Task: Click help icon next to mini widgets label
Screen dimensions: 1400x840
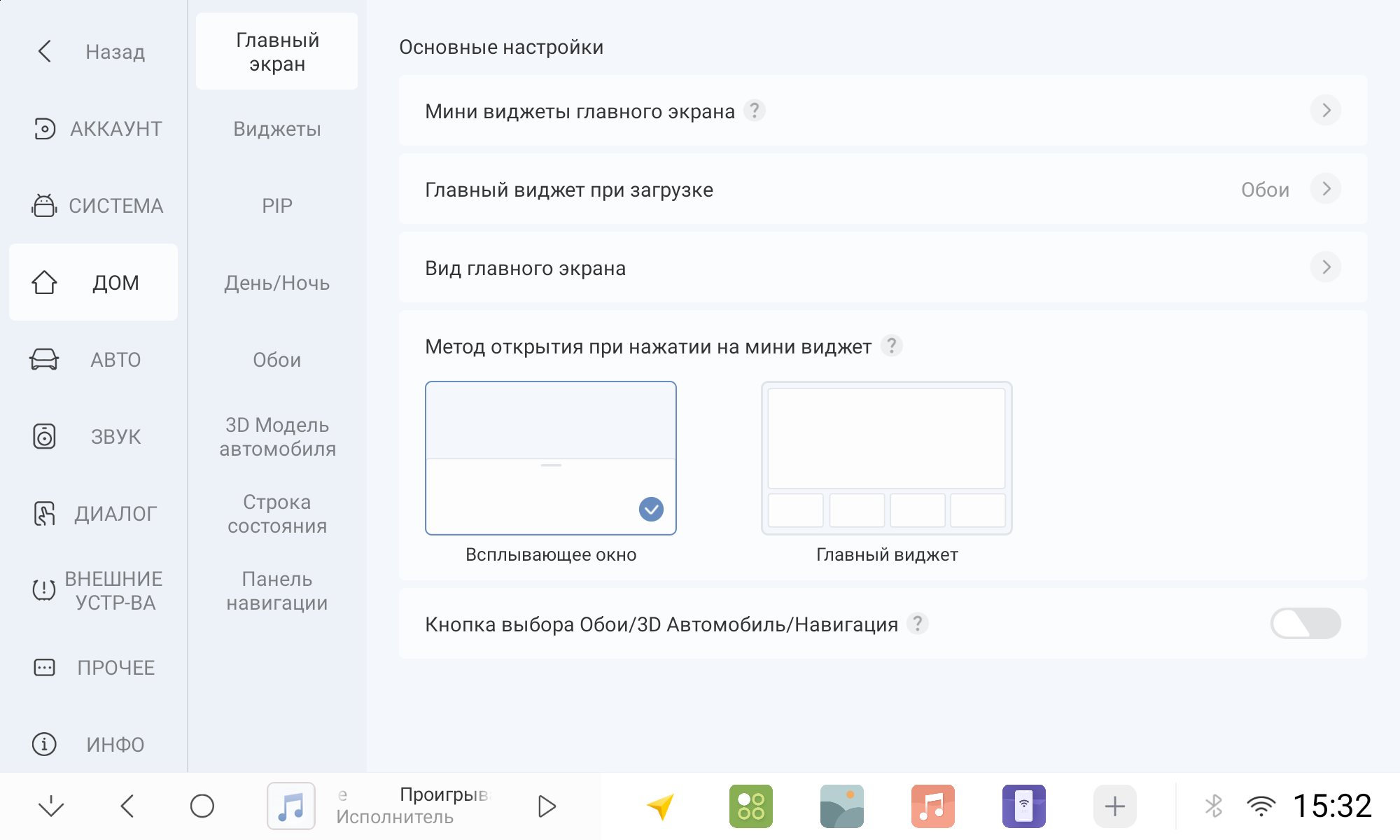Action: pos(754,111)
